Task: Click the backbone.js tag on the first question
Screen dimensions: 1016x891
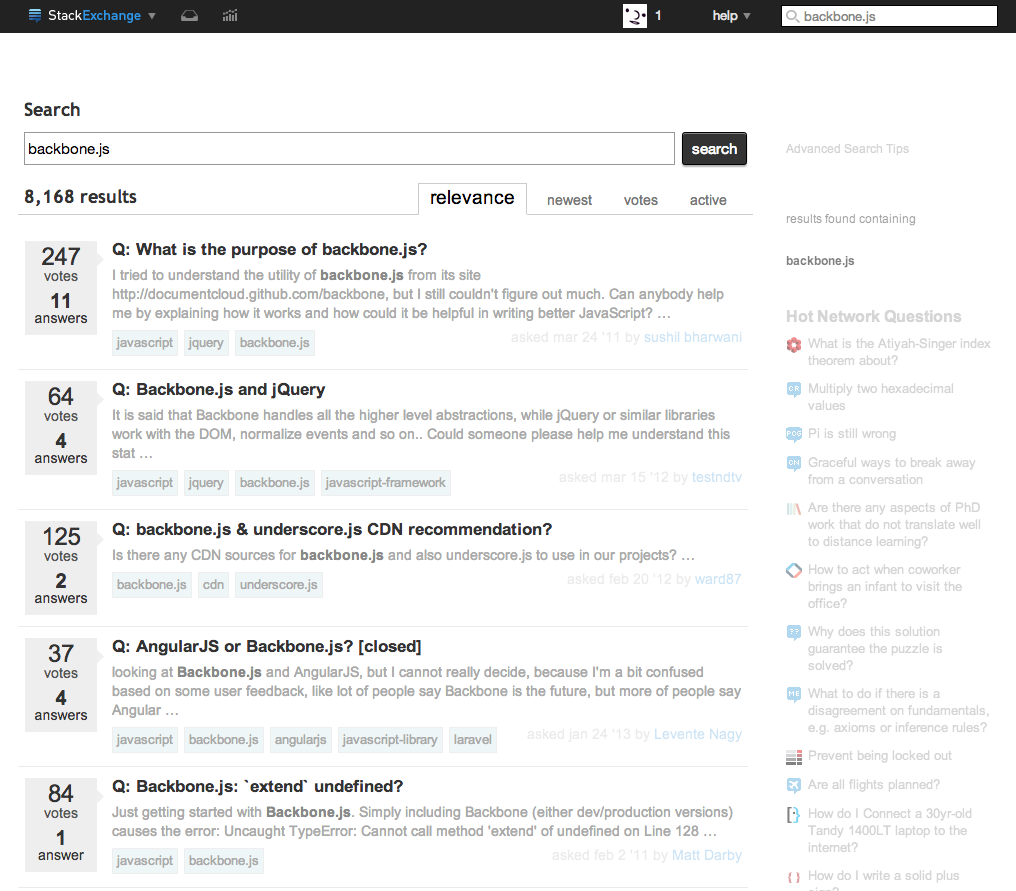Action: click(x=274, y=342)
